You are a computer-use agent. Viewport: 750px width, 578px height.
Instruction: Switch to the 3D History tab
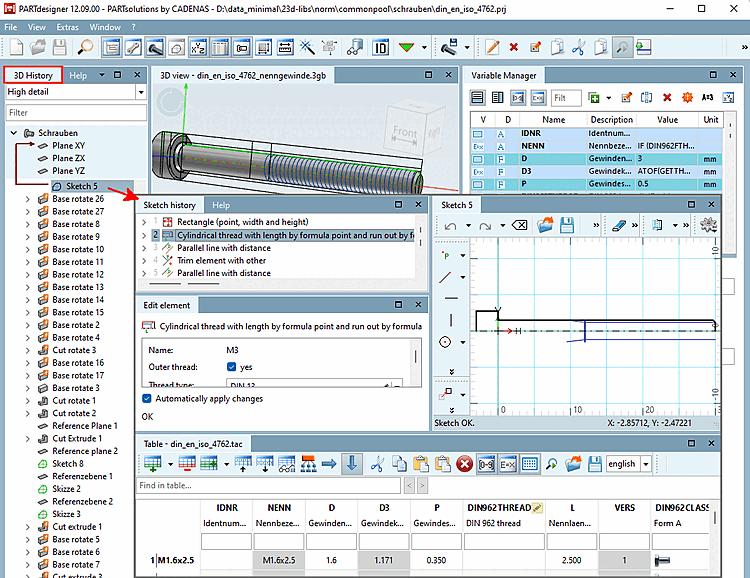(x=33, y=75)
